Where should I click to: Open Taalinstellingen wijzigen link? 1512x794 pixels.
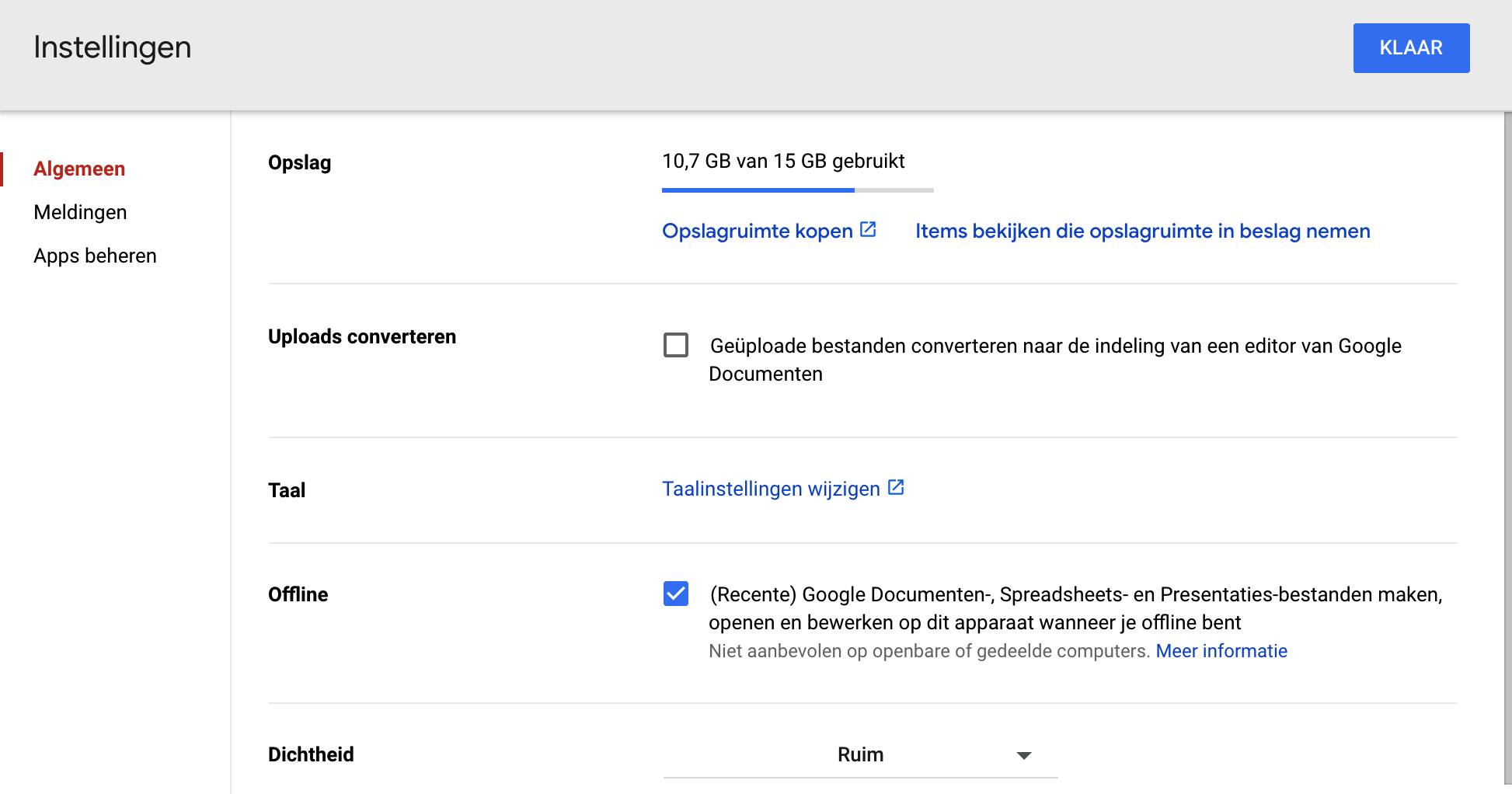[771, 489]
